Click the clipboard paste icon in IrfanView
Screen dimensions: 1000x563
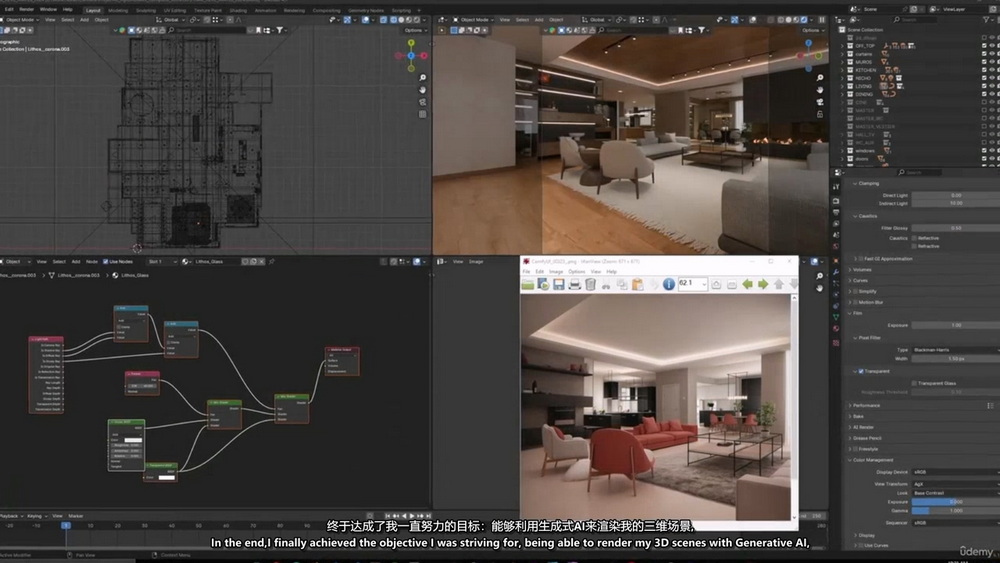coord(637,284)
